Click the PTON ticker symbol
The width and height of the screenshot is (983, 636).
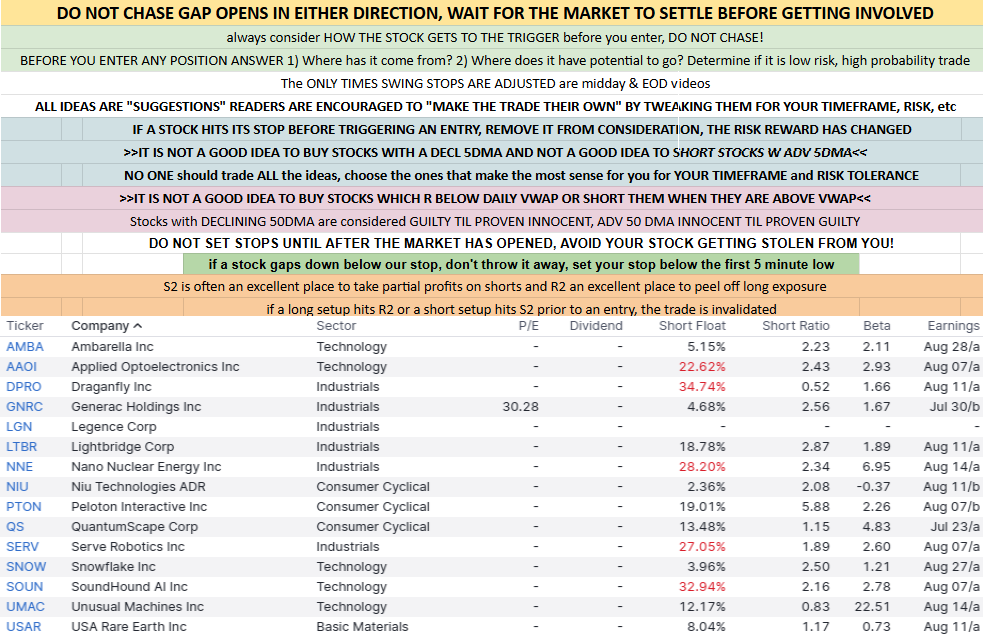pos(23,507)
